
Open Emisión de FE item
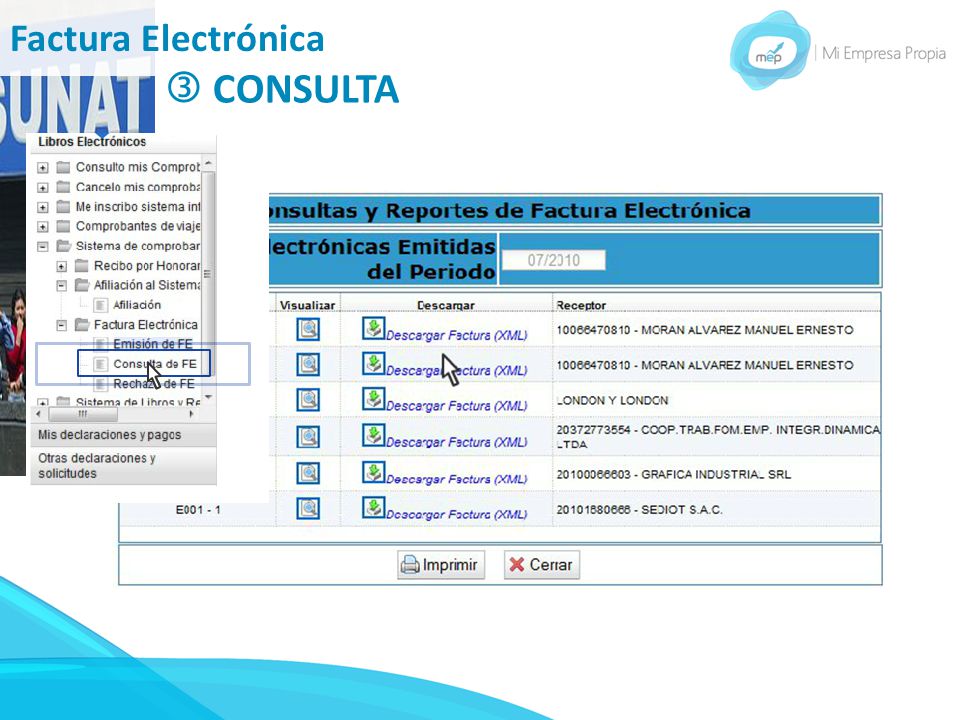[x=152, y=344]
